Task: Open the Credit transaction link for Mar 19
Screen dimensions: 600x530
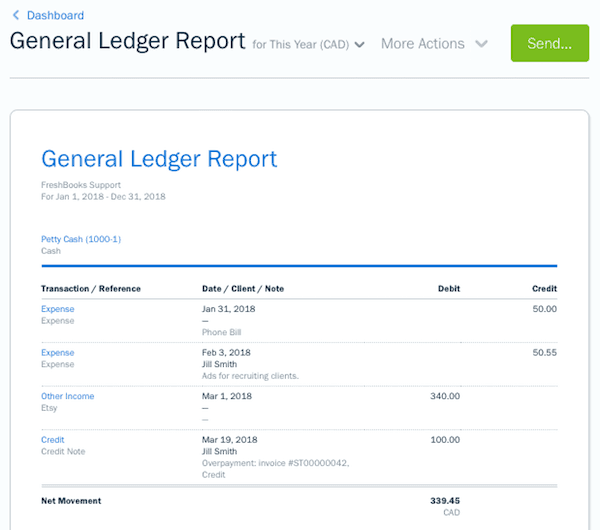Action: tap(52, 440)
